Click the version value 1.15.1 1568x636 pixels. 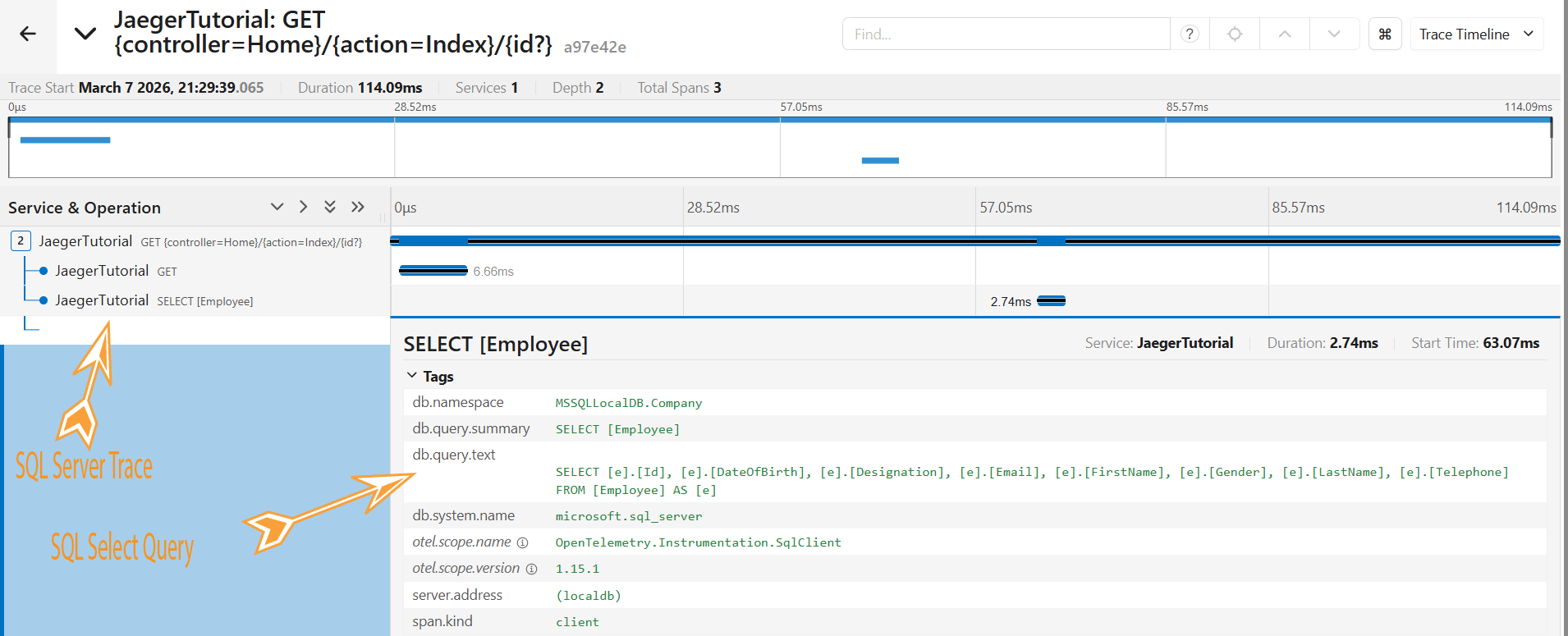[577, 569]
